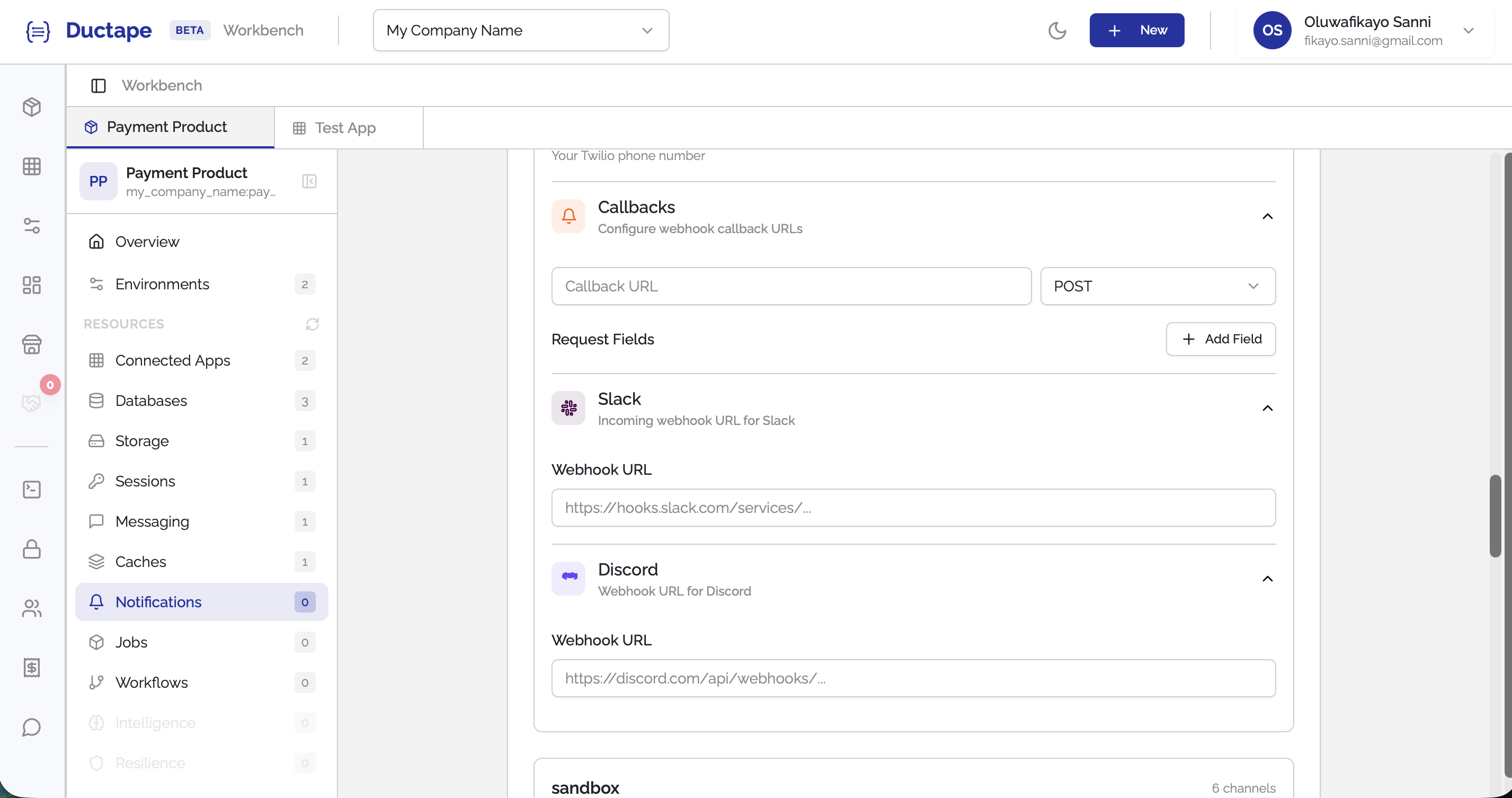Toggle the Workbench sidebar layout icon
Screen dimensions: 1512x798
tap(98, 86)
